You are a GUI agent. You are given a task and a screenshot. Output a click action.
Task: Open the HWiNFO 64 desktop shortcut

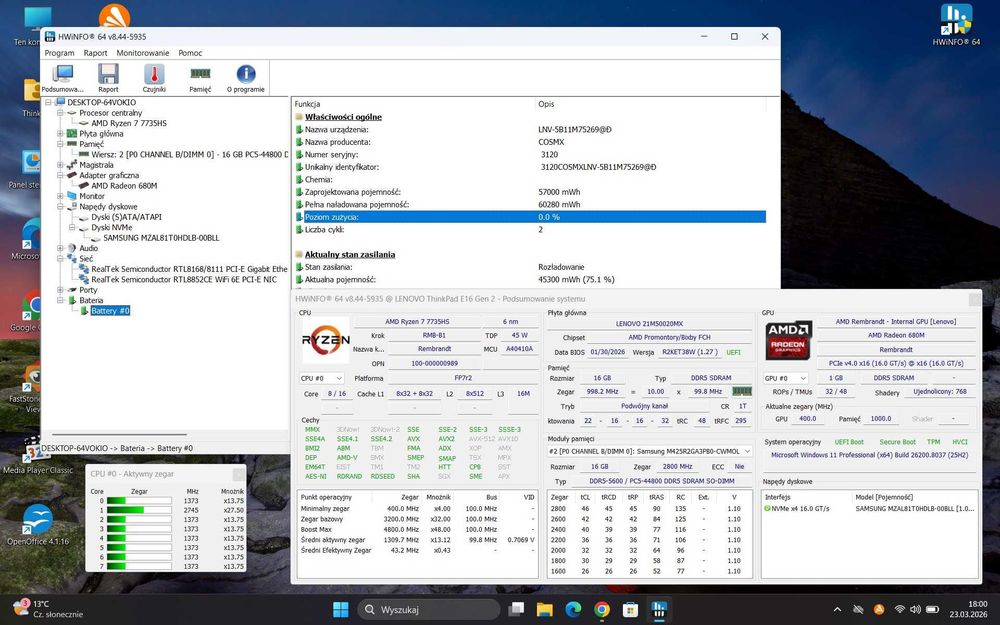[956, 25]
